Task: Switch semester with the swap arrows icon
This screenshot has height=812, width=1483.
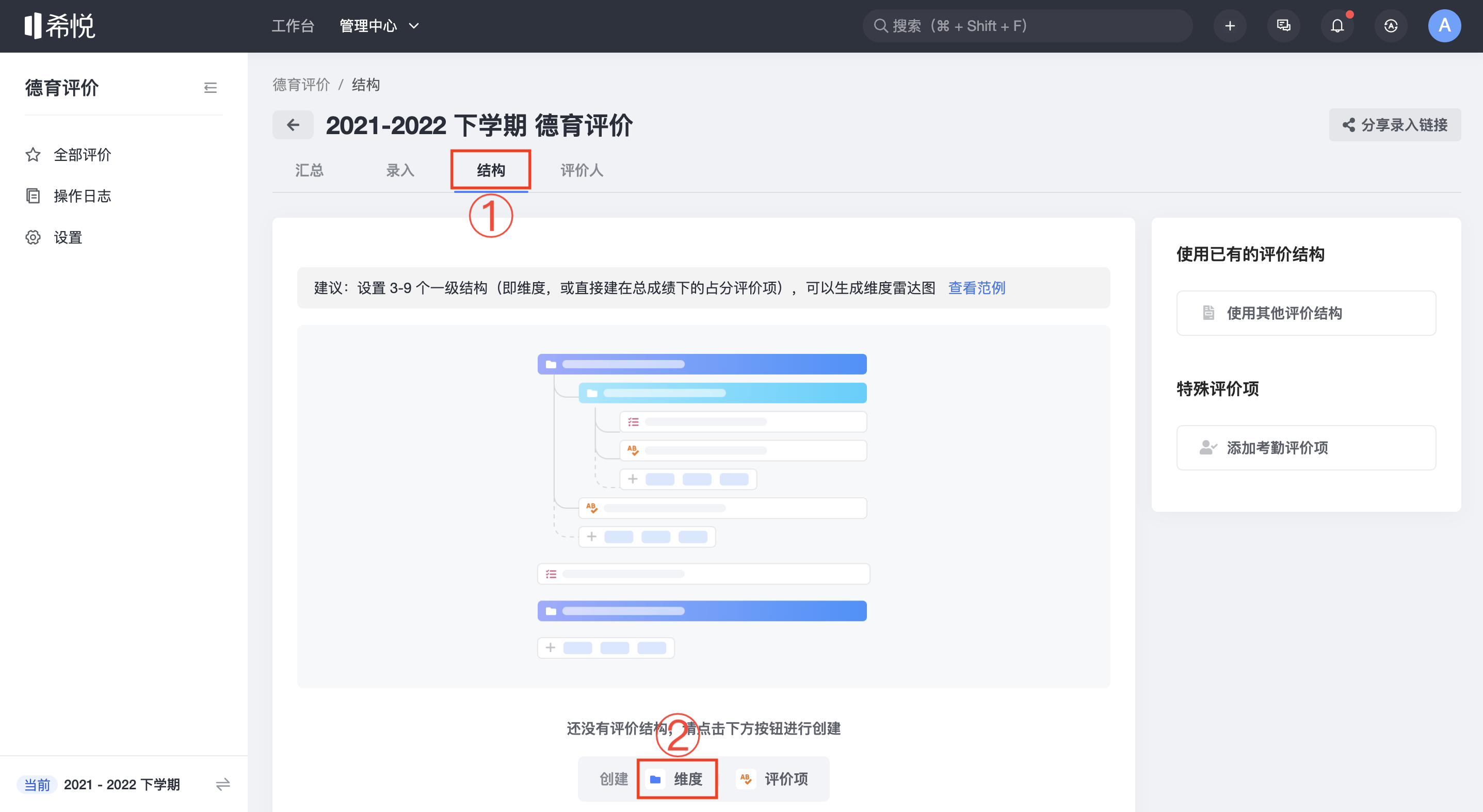Action: [x=223, y=784]
